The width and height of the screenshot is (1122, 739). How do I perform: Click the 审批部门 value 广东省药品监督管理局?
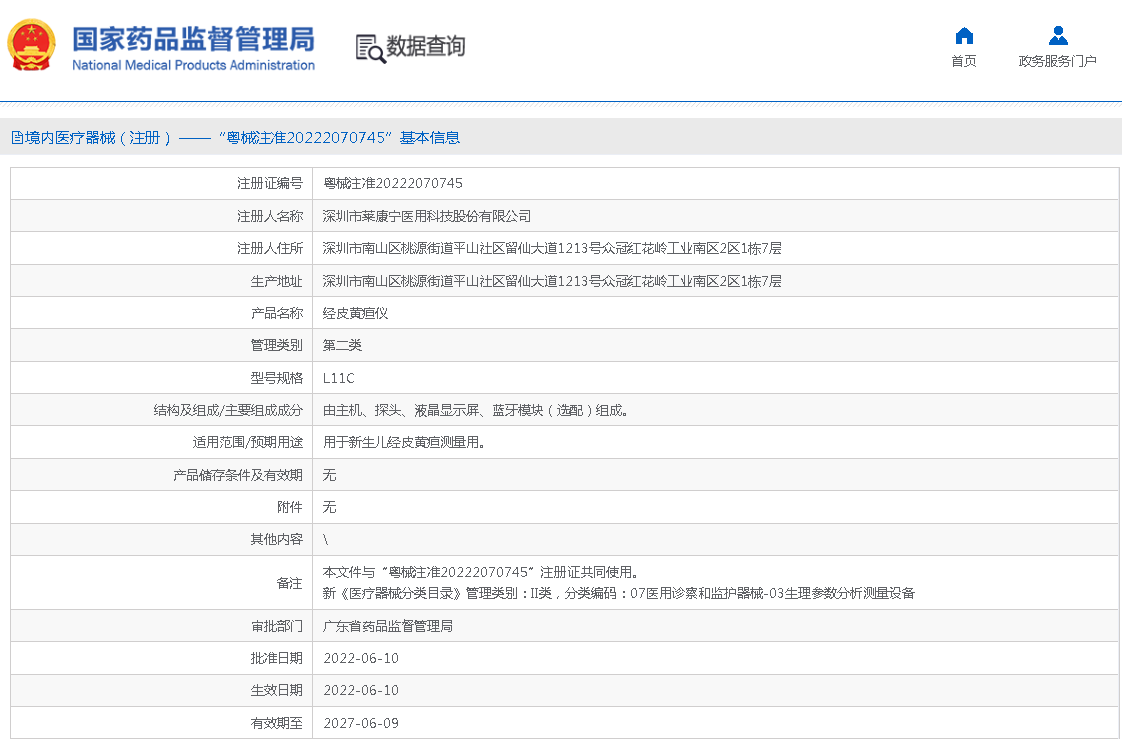pos(388,626)
